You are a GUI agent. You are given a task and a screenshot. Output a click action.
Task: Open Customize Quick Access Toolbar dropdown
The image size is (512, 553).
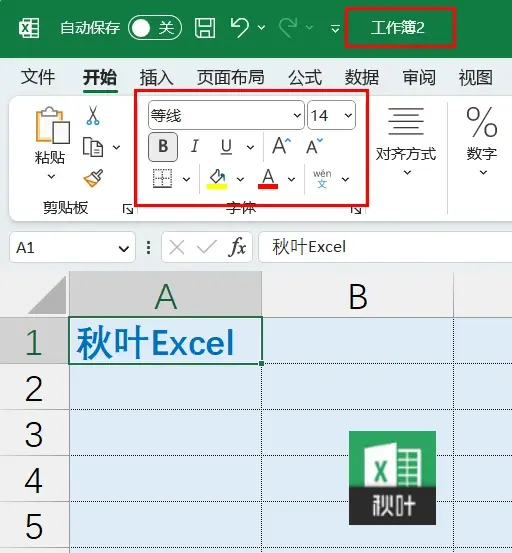(x=335, y=28)
